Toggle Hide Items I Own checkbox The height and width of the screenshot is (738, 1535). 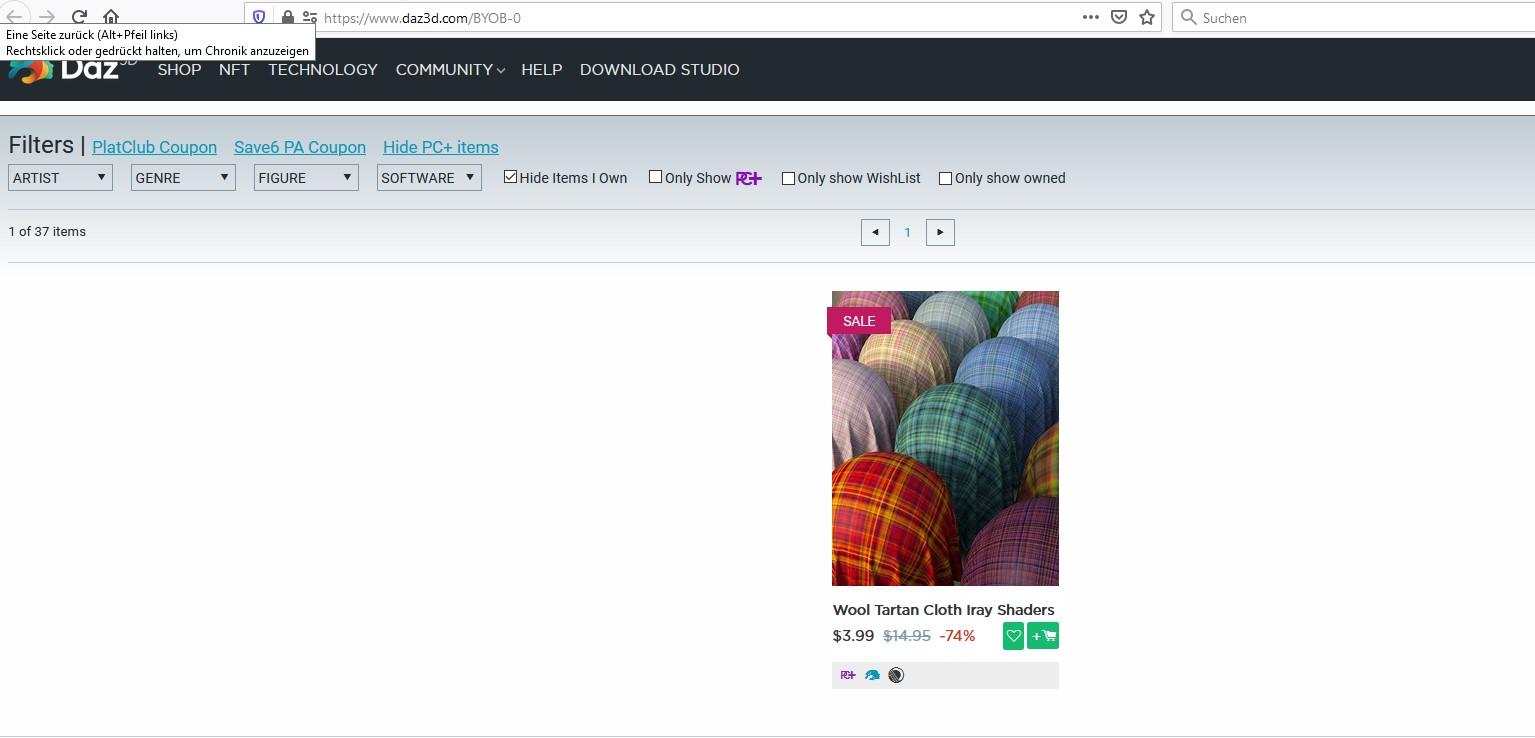click(x=510, y=177)
